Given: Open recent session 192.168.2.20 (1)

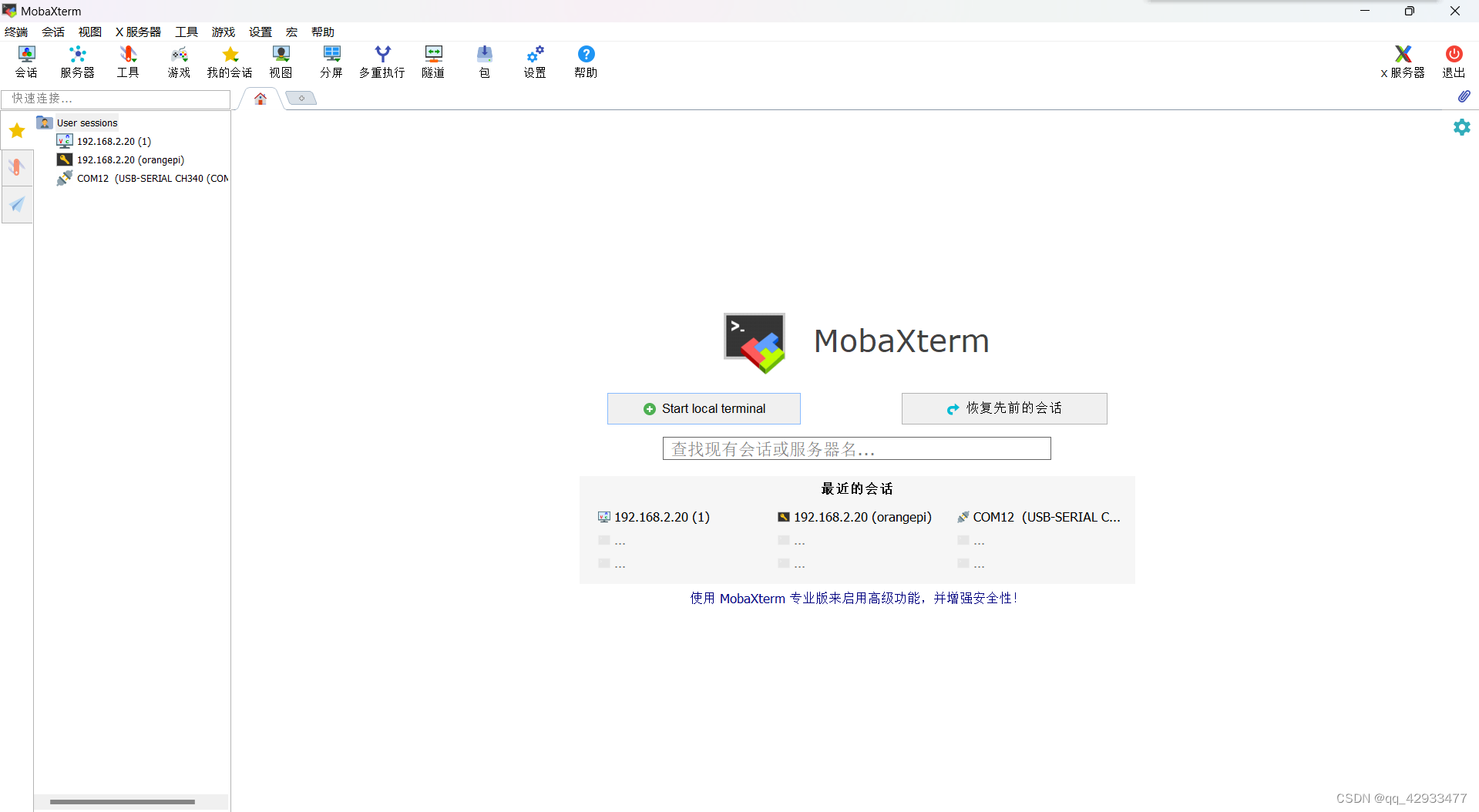Looking at the screenshot, I should [x=654, y=517].
